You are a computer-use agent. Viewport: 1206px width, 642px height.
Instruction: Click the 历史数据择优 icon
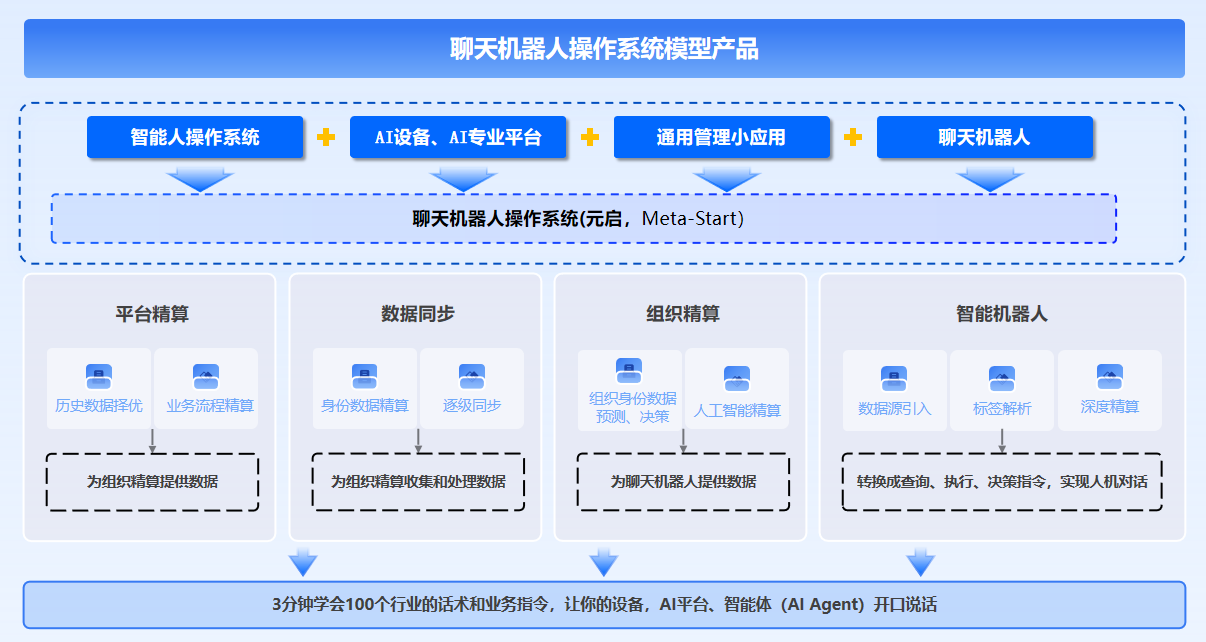coord(98,377)
